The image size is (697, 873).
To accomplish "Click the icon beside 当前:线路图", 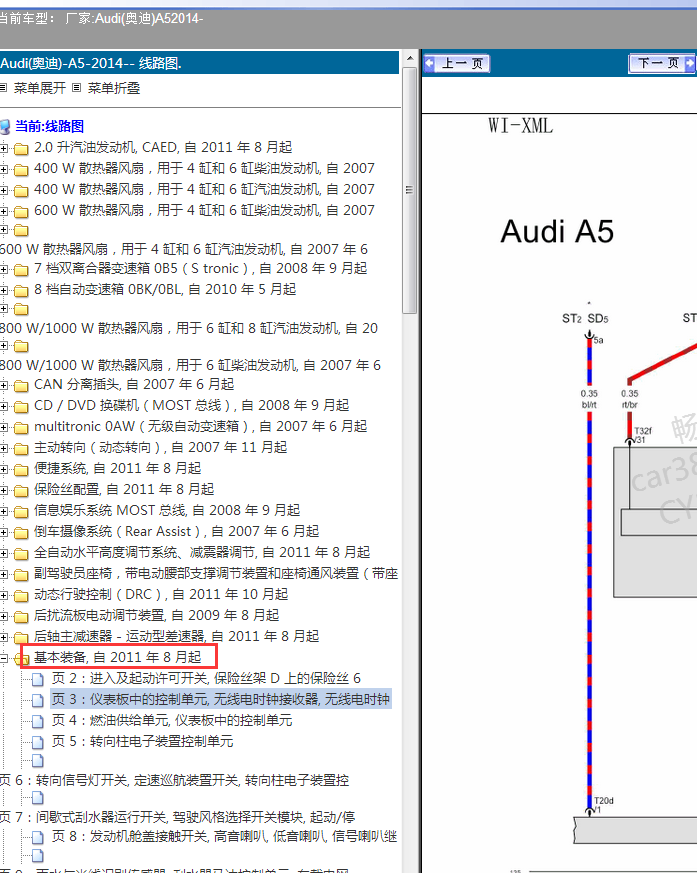I will tap(5, 127).
